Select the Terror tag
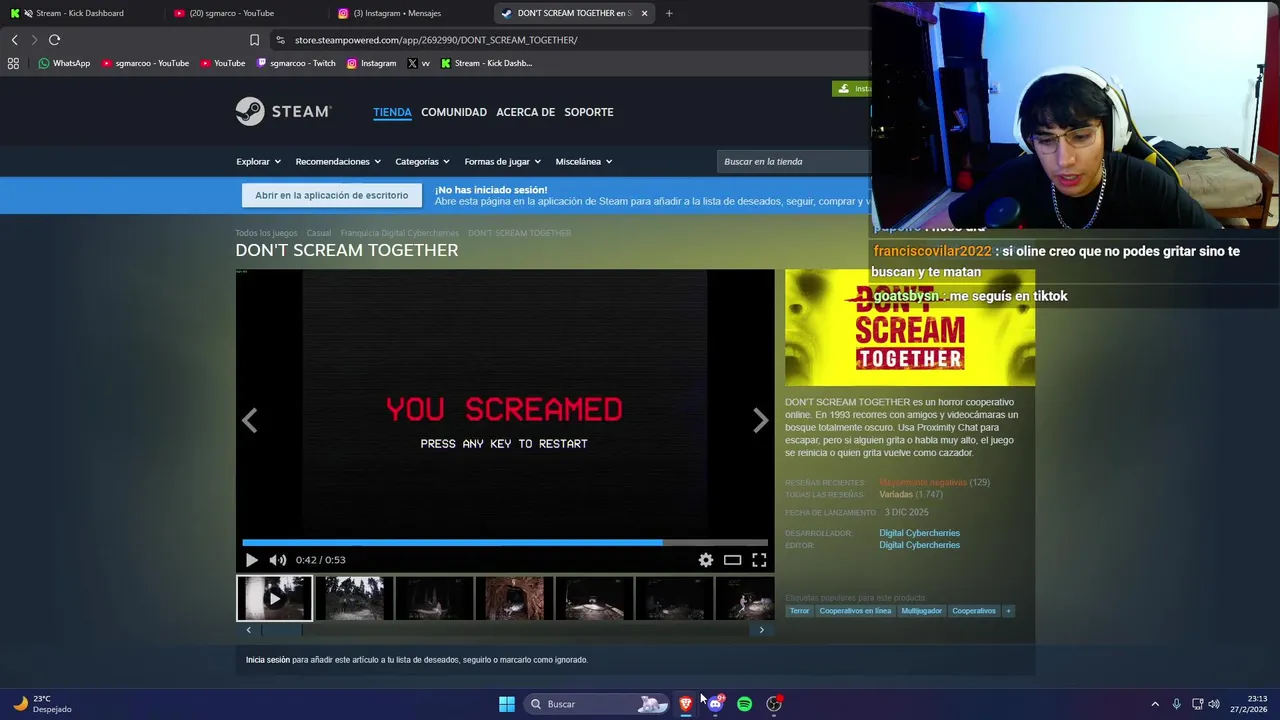This screenshot has height=720, width=1280. point(799,611)
